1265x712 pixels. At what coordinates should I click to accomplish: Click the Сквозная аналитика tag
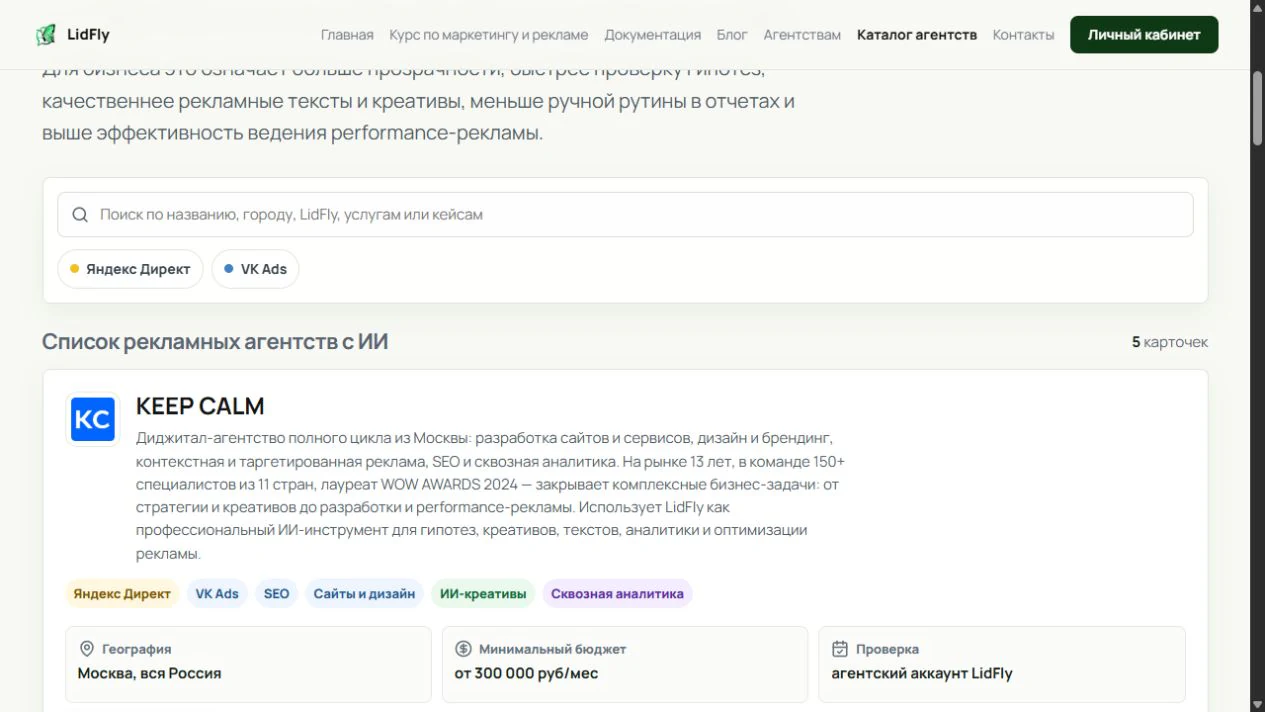point(617,594)
